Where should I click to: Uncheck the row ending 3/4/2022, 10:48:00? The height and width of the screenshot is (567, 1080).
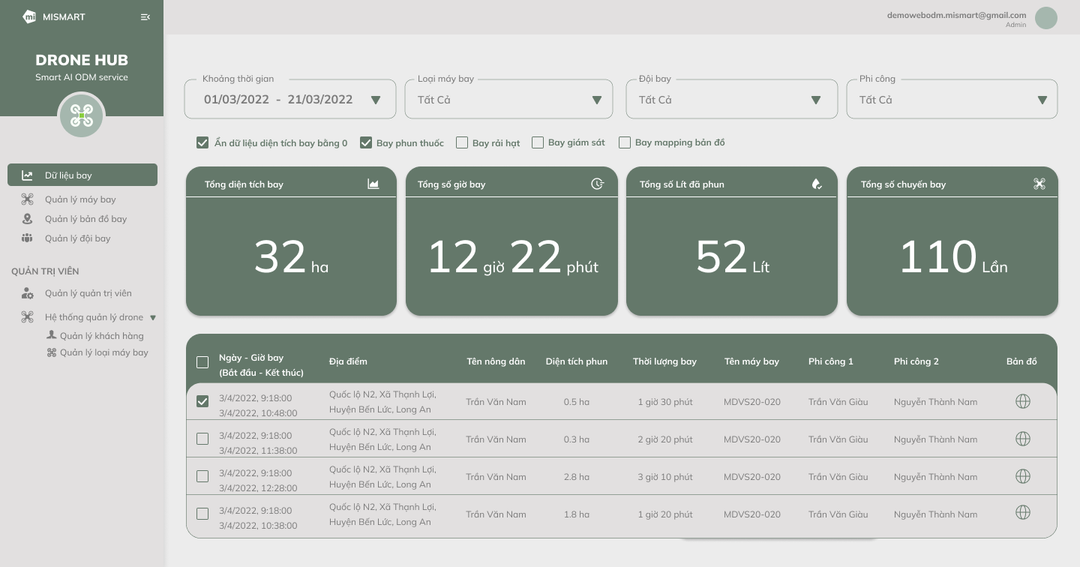(x=202, y=401)
